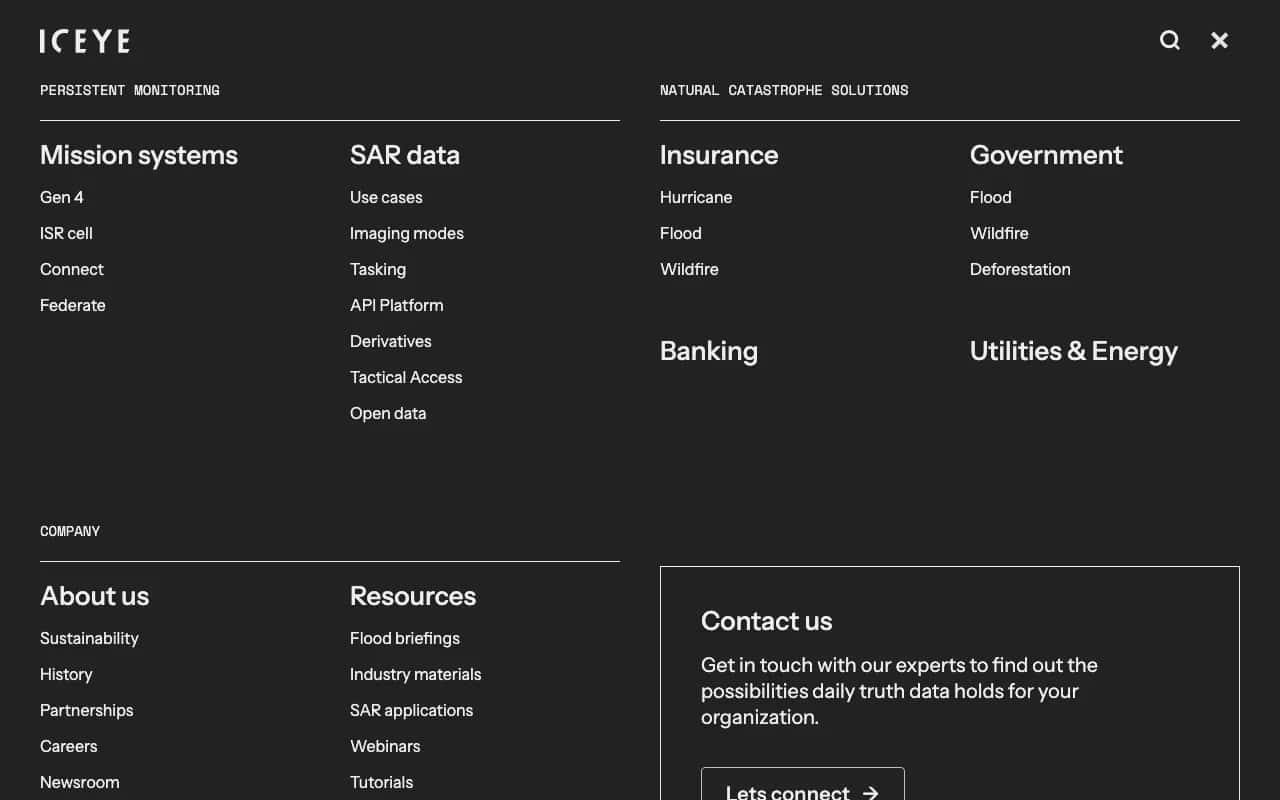Open the SAR applications link
1280x800 pixels.
point(412,710)
